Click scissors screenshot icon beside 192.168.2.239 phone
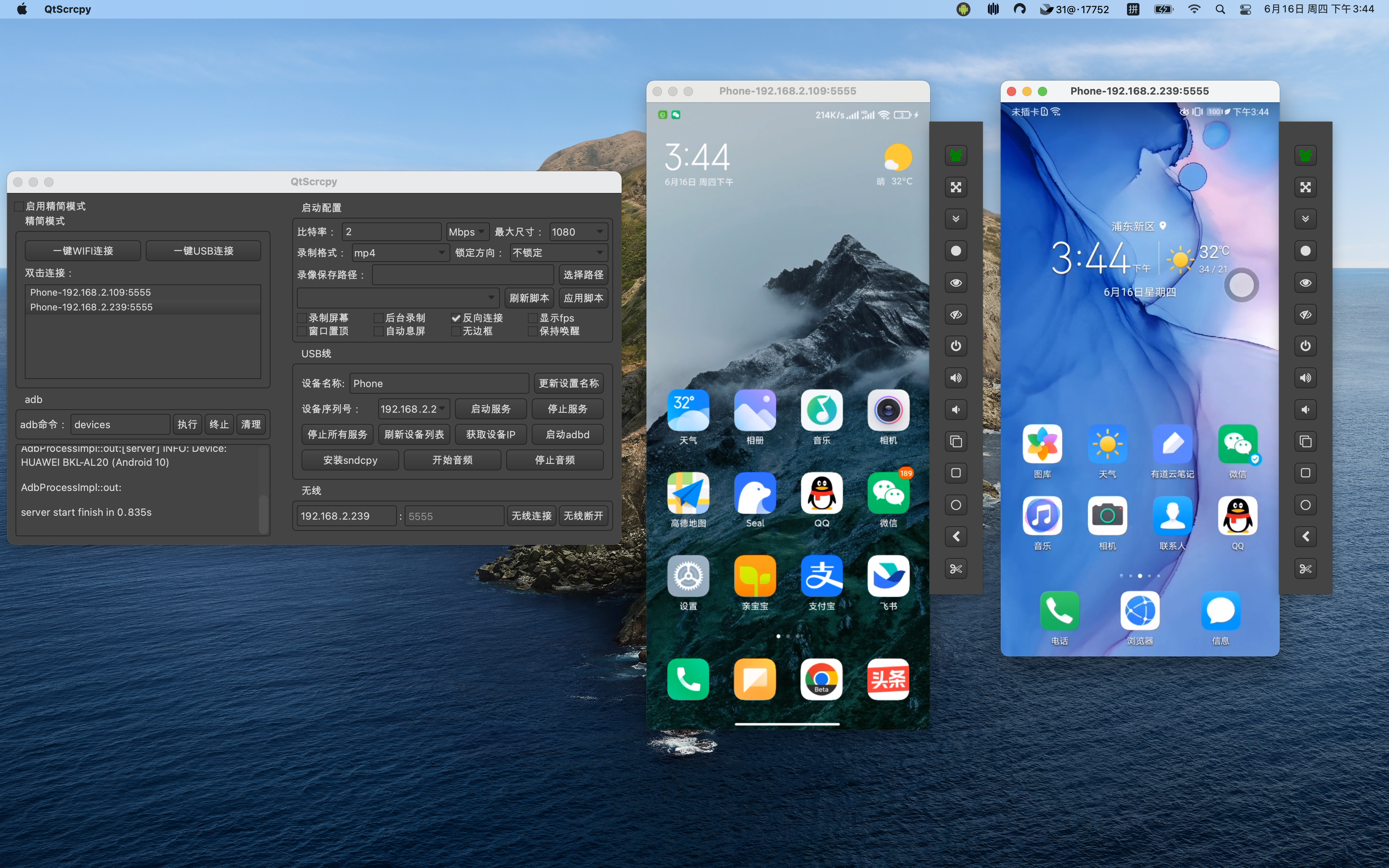The height and width of the screenshot is (868, 1389). coord(1305,569)
